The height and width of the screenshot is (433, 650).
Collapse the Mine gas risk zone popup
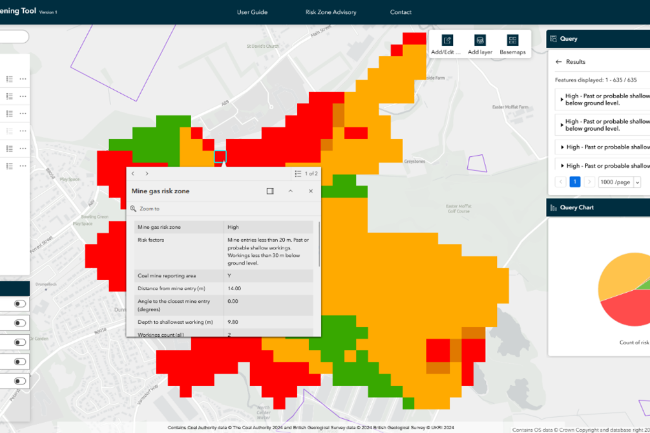click(290, 190)
